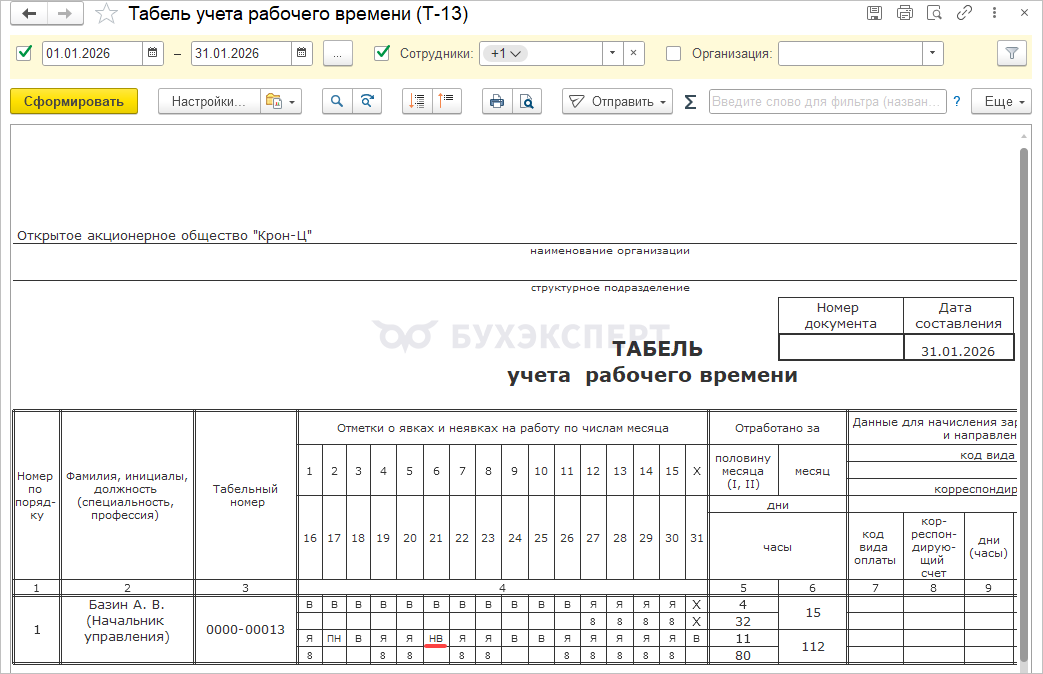
Task: Open the Отправить dropdown menu
Action: [617, 101]
